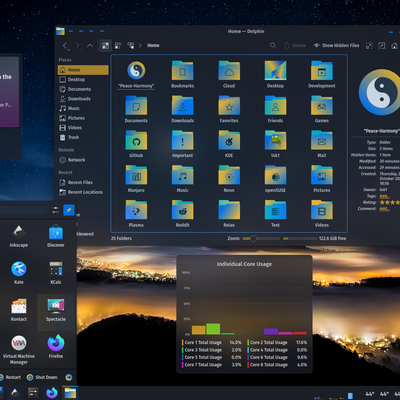The width and height of the screenshot is (400, 400).
Task: Select the Neon folder icon
Action: pos(229,175)
